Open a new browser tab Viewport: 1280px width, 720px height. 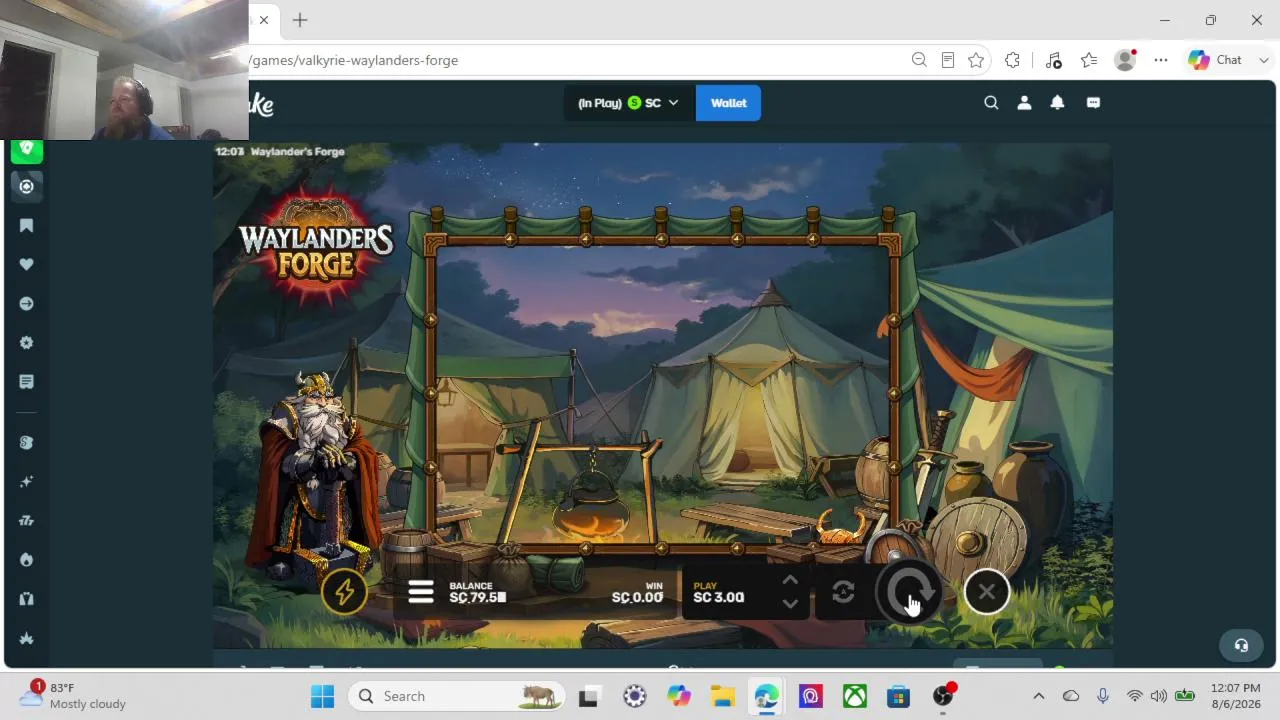click(300, 20)
